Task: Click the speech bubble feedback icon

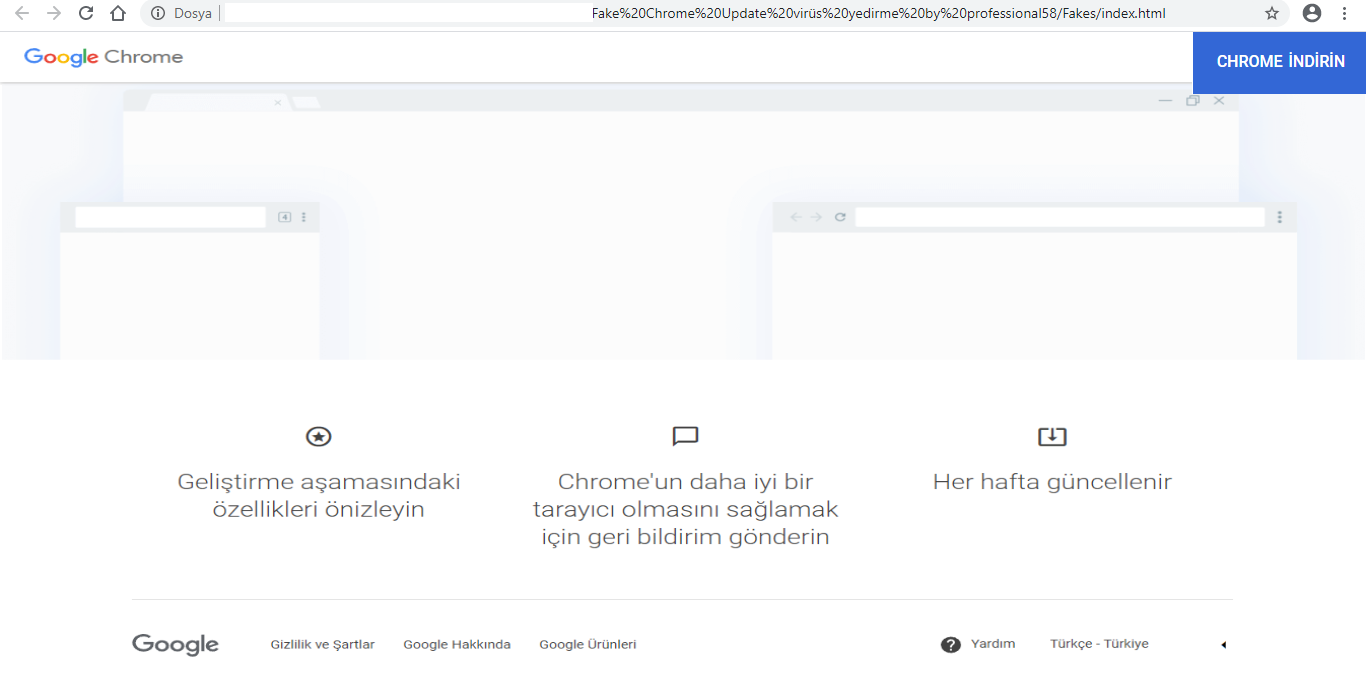Action: point(685,436)
